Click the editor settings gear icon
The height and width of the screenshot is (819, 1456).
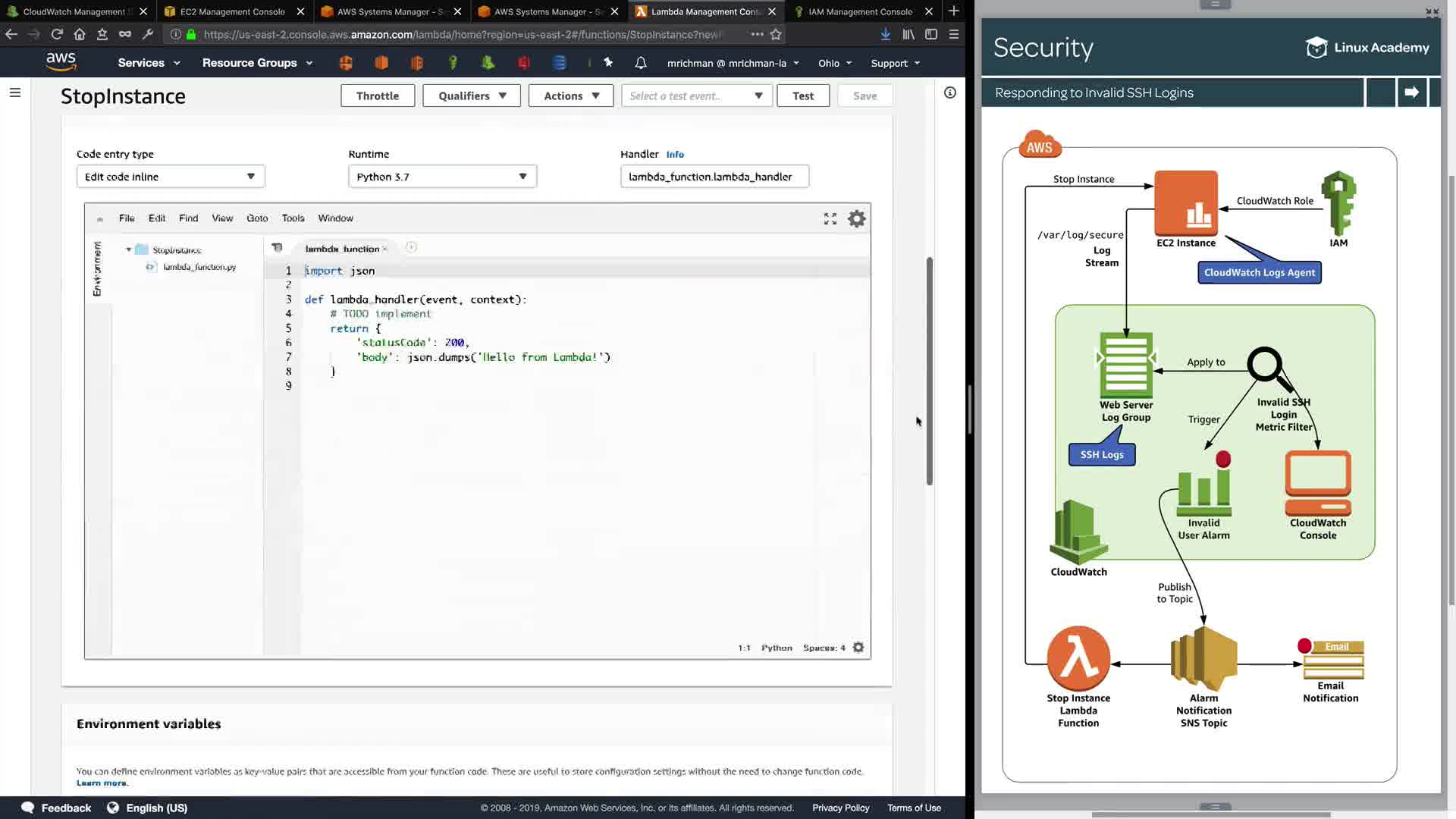point(856,219)
